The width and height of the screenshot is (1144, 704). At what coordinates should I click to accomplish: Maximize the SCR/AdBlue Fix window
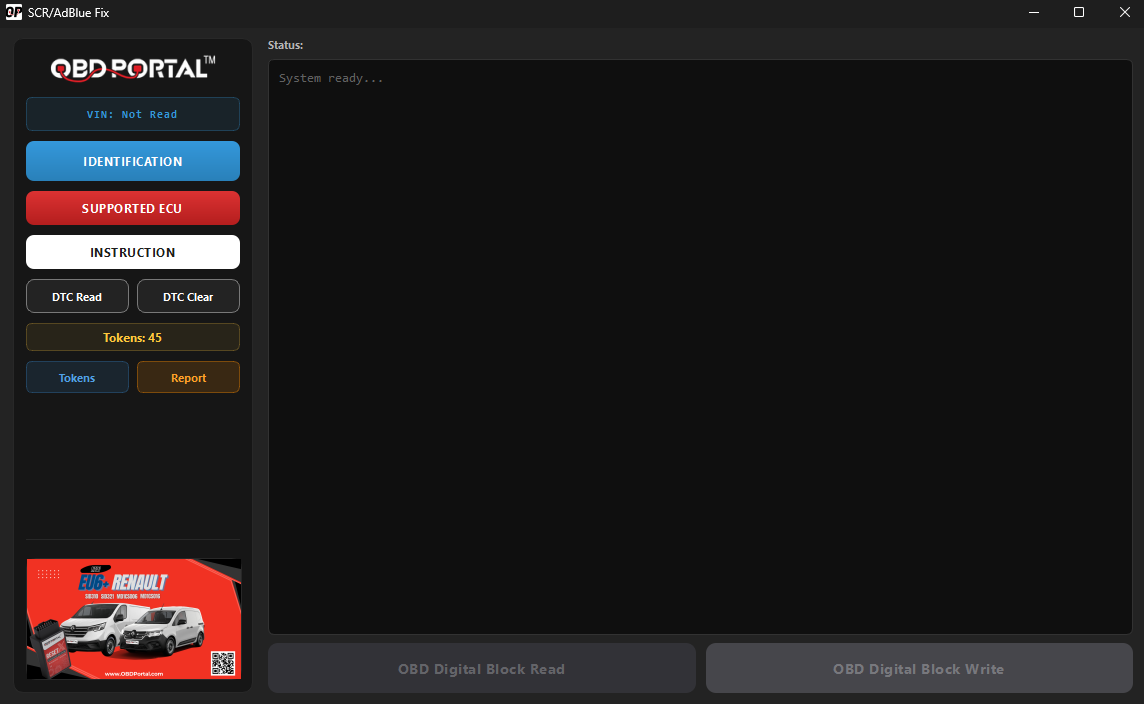click(1079, 12)
